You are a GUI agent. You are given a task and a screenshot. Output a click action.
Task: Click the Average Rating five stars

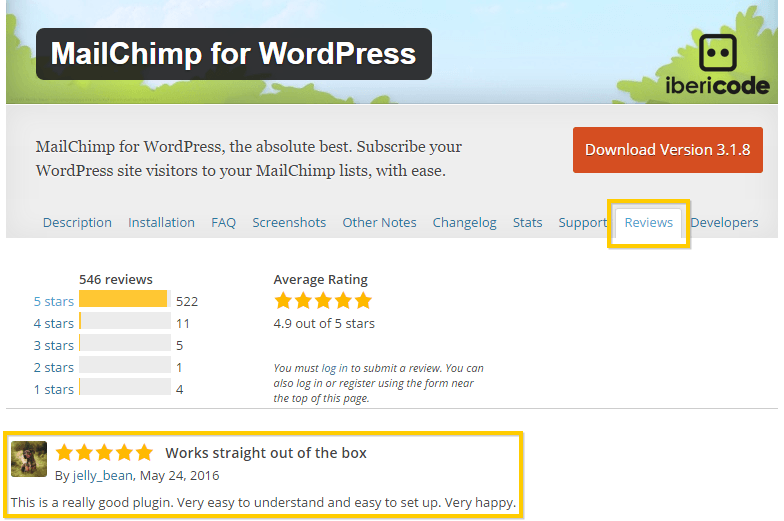(x=323, y=301)
